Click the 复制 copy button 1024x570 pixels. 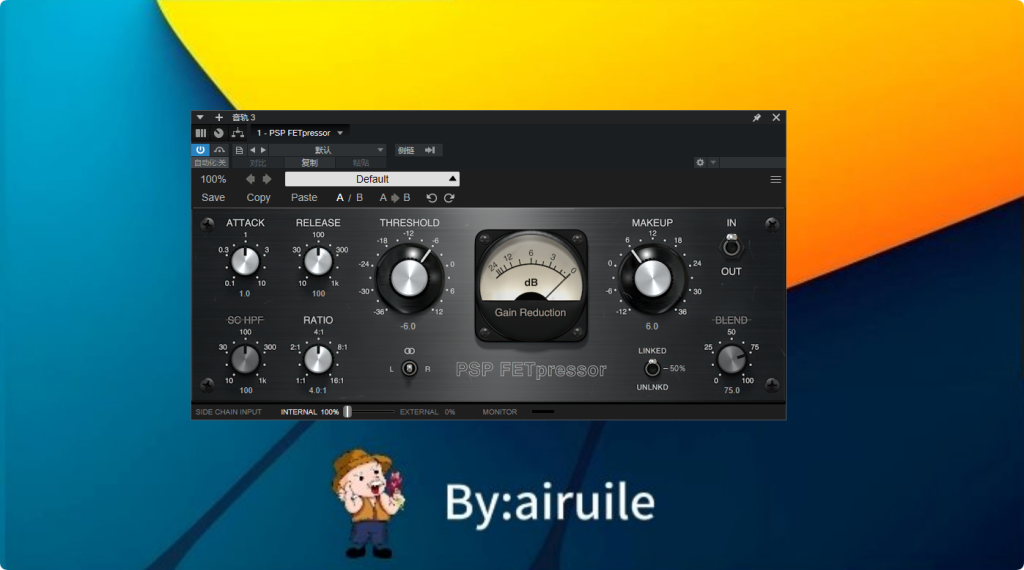click(310, 163)
